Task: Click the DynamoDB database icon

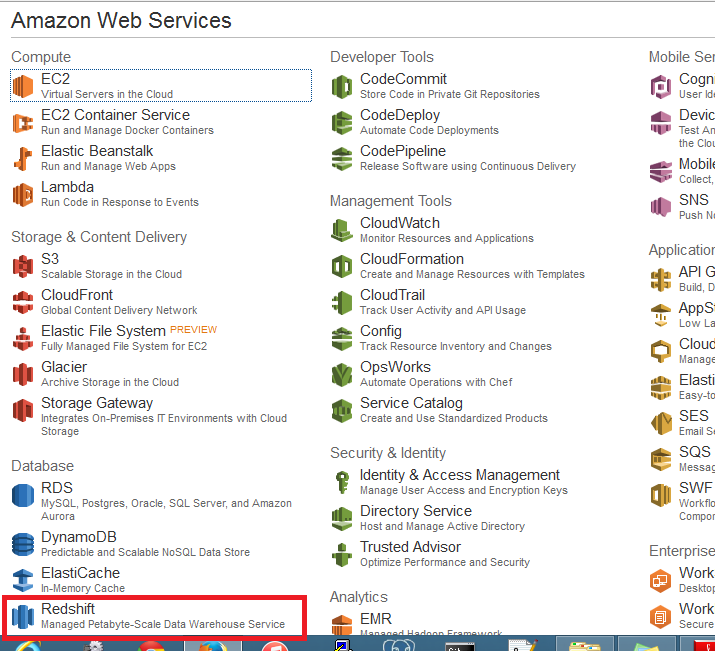Action: click(x=23, y=544)
